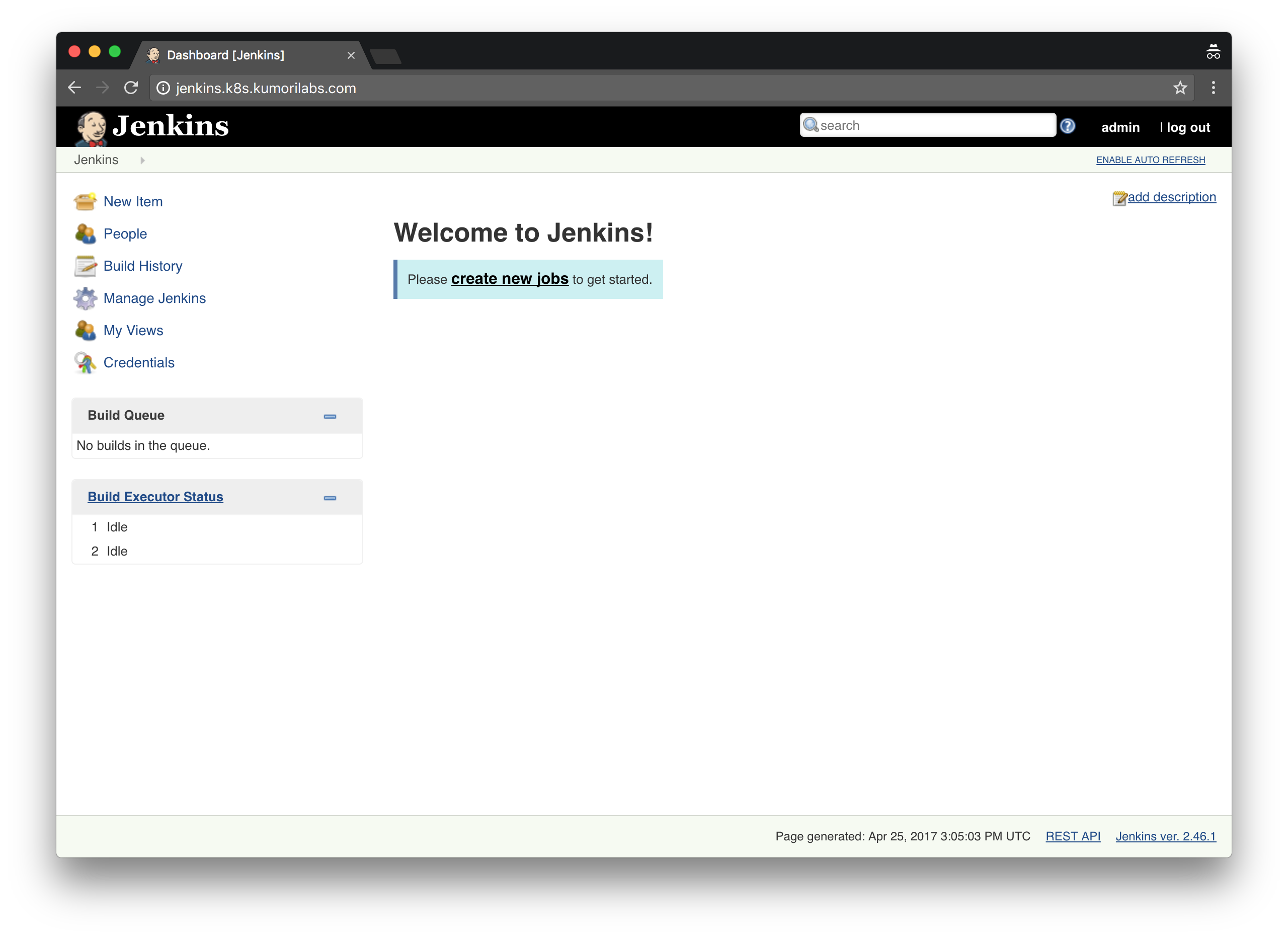Screen dimensions: 1288x938
Task: Click the People icon in sidebar
Action: click(85, 233)
